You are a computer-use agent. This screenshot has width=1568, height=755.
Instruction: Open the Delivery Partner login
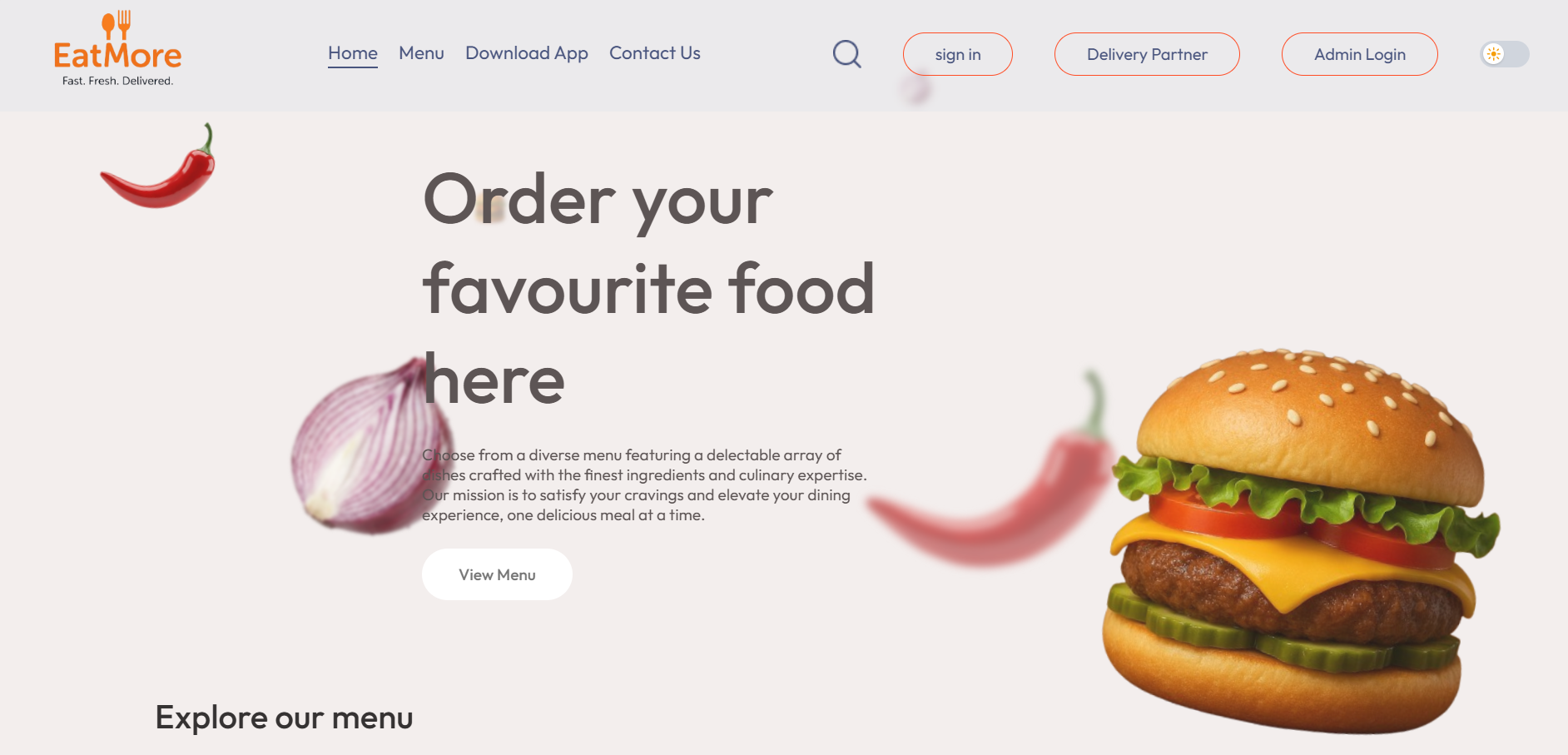[1147, 54]
